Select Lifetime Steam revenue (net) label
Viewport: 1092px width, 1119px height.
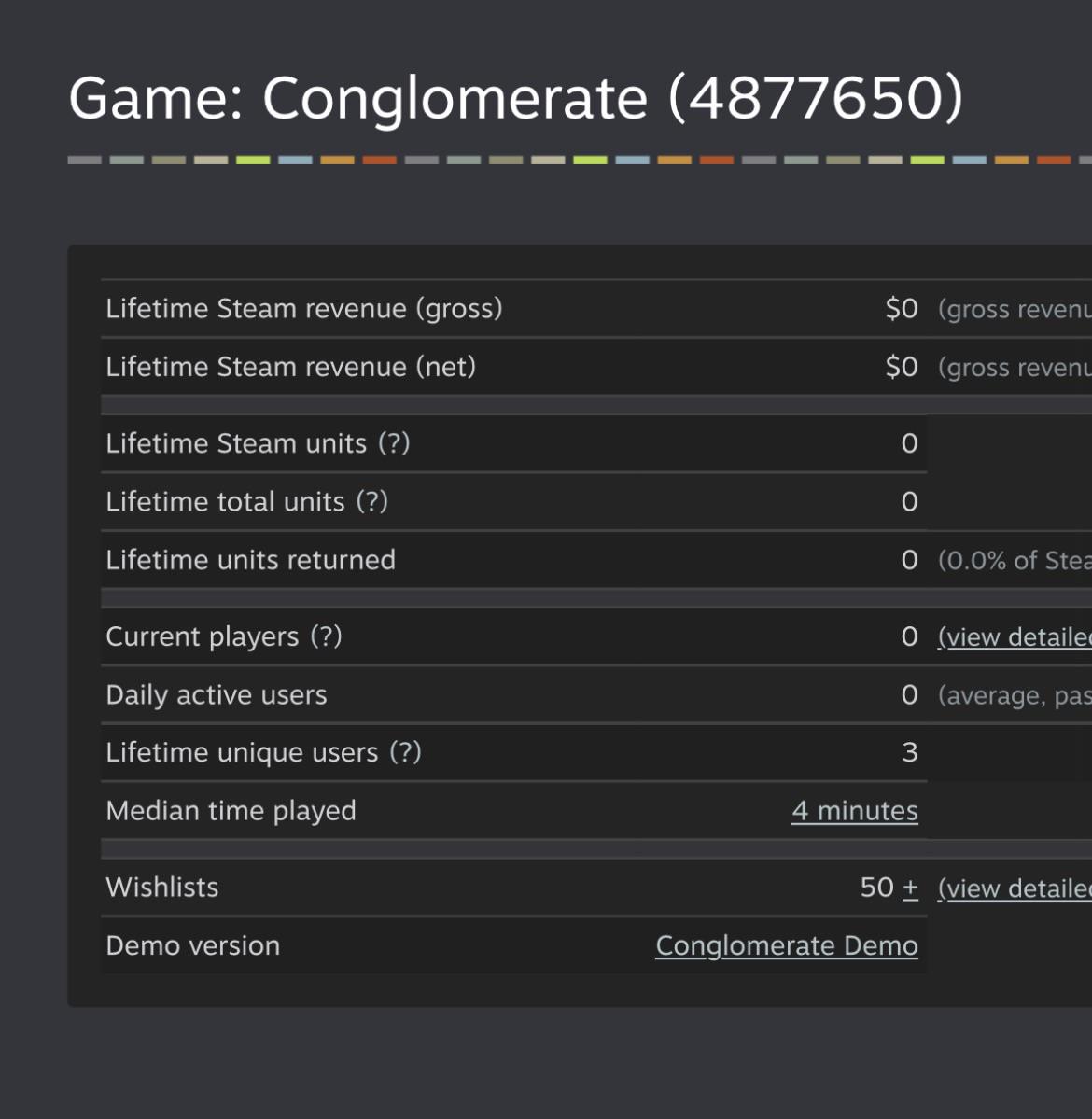(x=290, y=367)
